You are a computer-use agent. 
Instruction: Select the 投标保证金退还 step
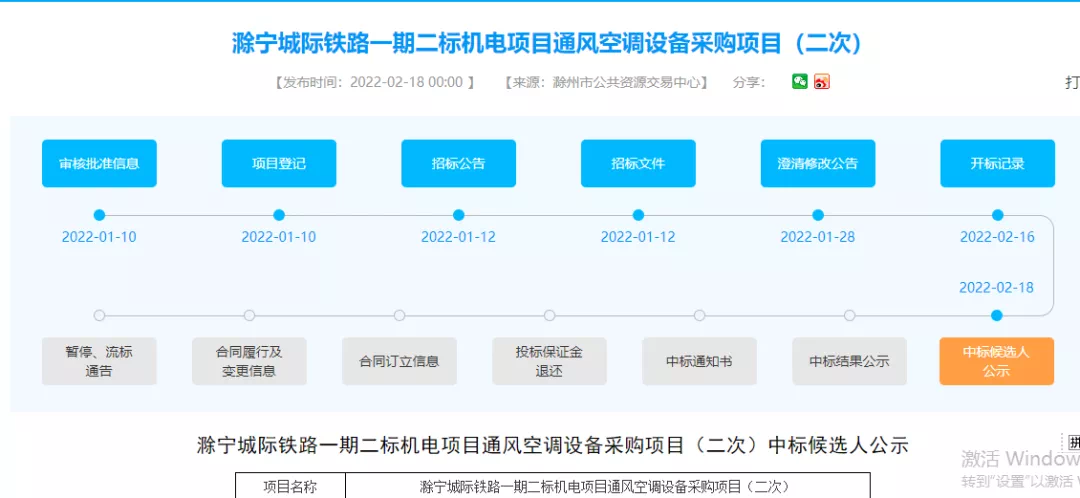click(x=550, y=361)
